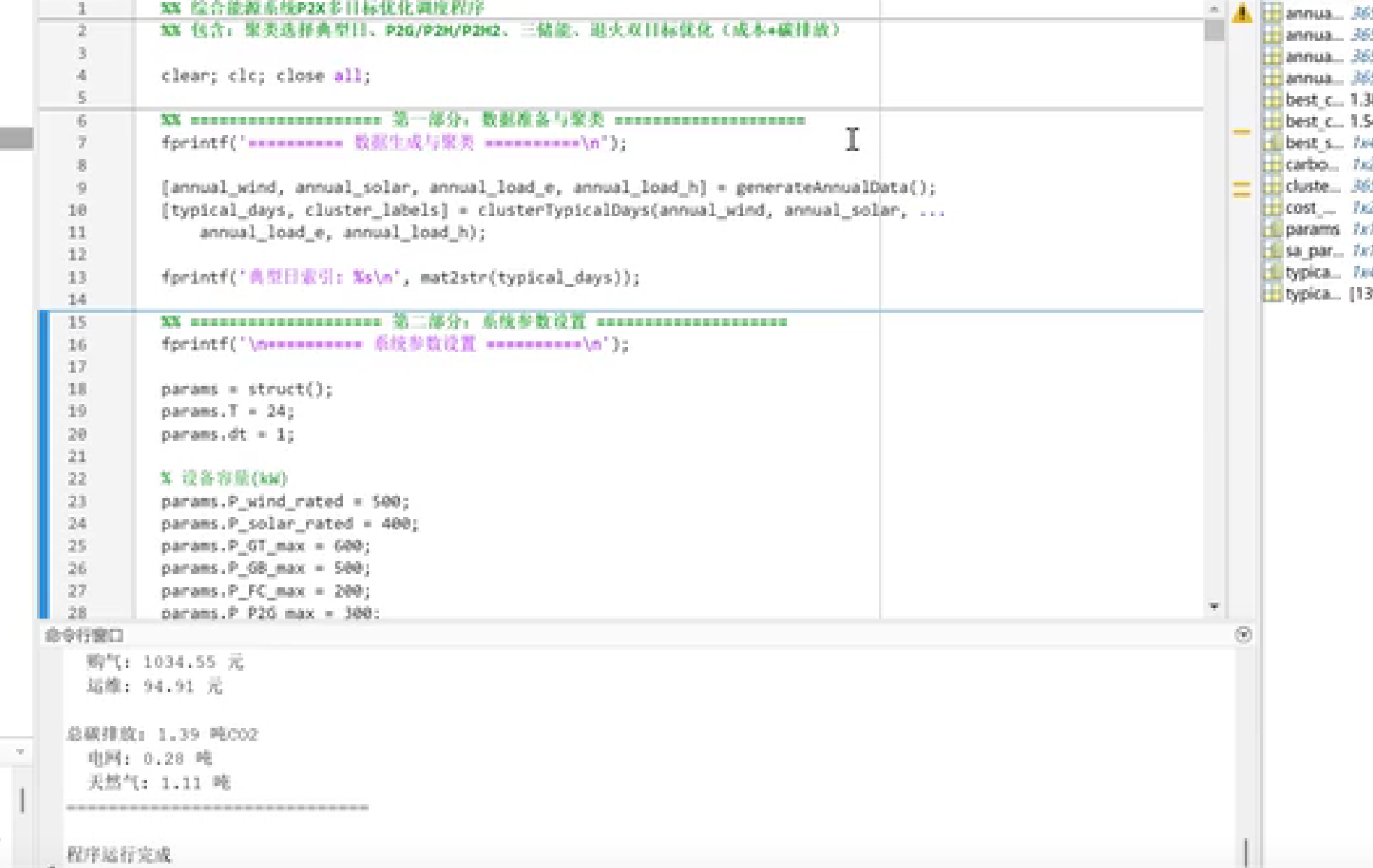This screenshot has width=1373, height=868.
Task: Click the editor vertical scrollbar thumb
Action: click(1214, 31)
